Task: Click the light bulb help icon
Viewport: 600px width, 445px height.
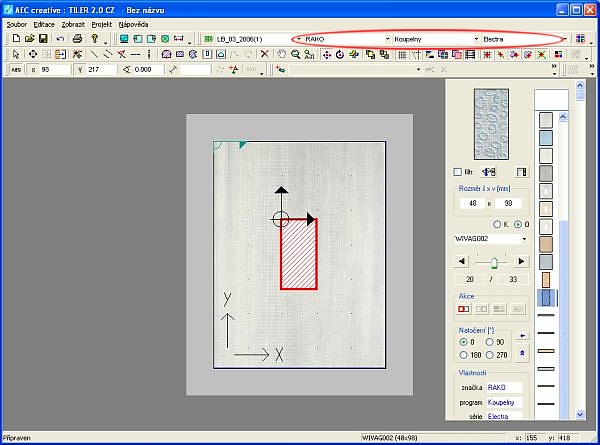Action: tap(95, 39)
